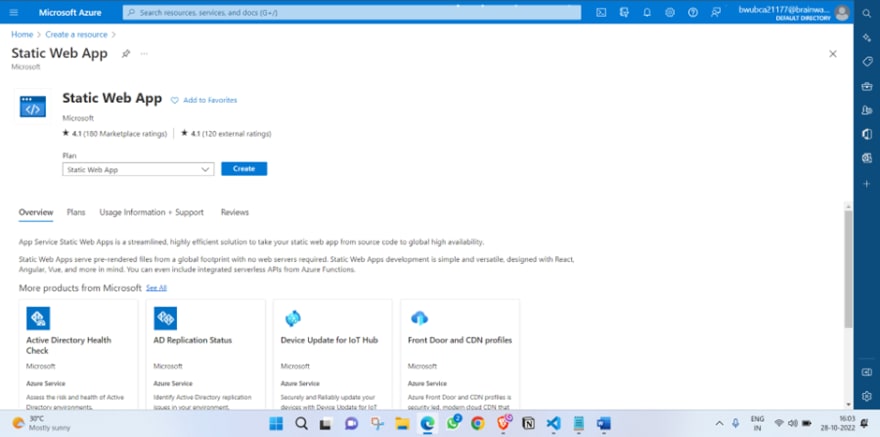Click Front Door and CDN profiles icon
This screenshot has width=880, height=437.
point(419,318)
